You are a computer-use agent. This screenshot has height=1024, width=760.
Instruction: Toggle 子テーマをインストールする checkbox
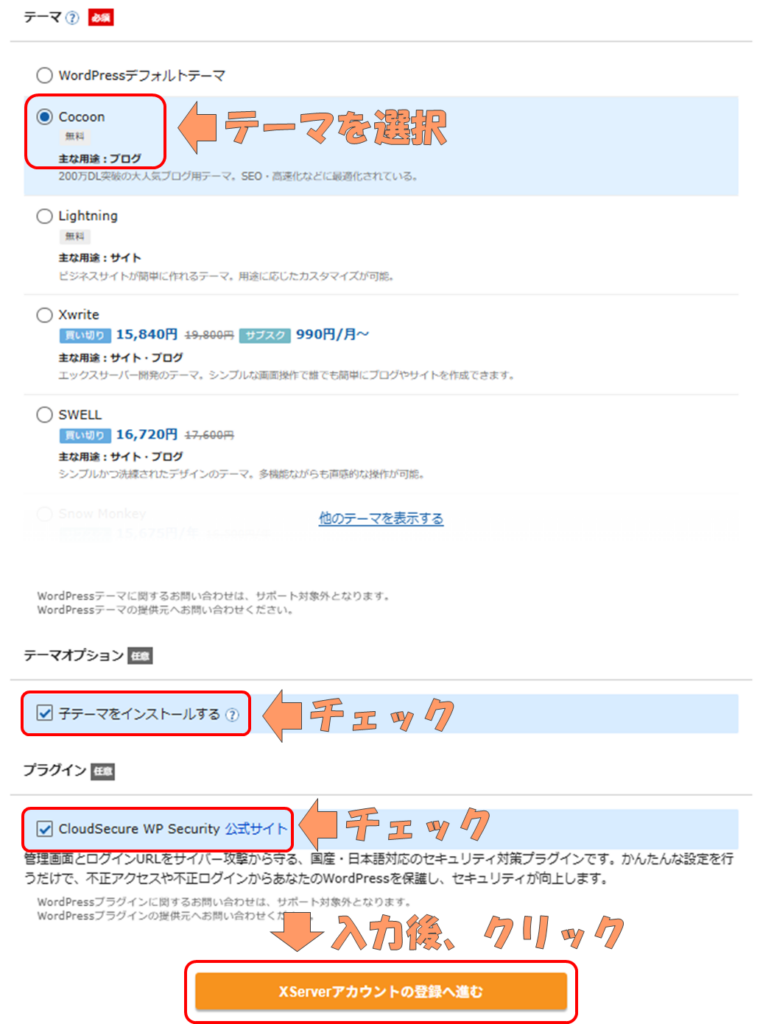point(44,713)
